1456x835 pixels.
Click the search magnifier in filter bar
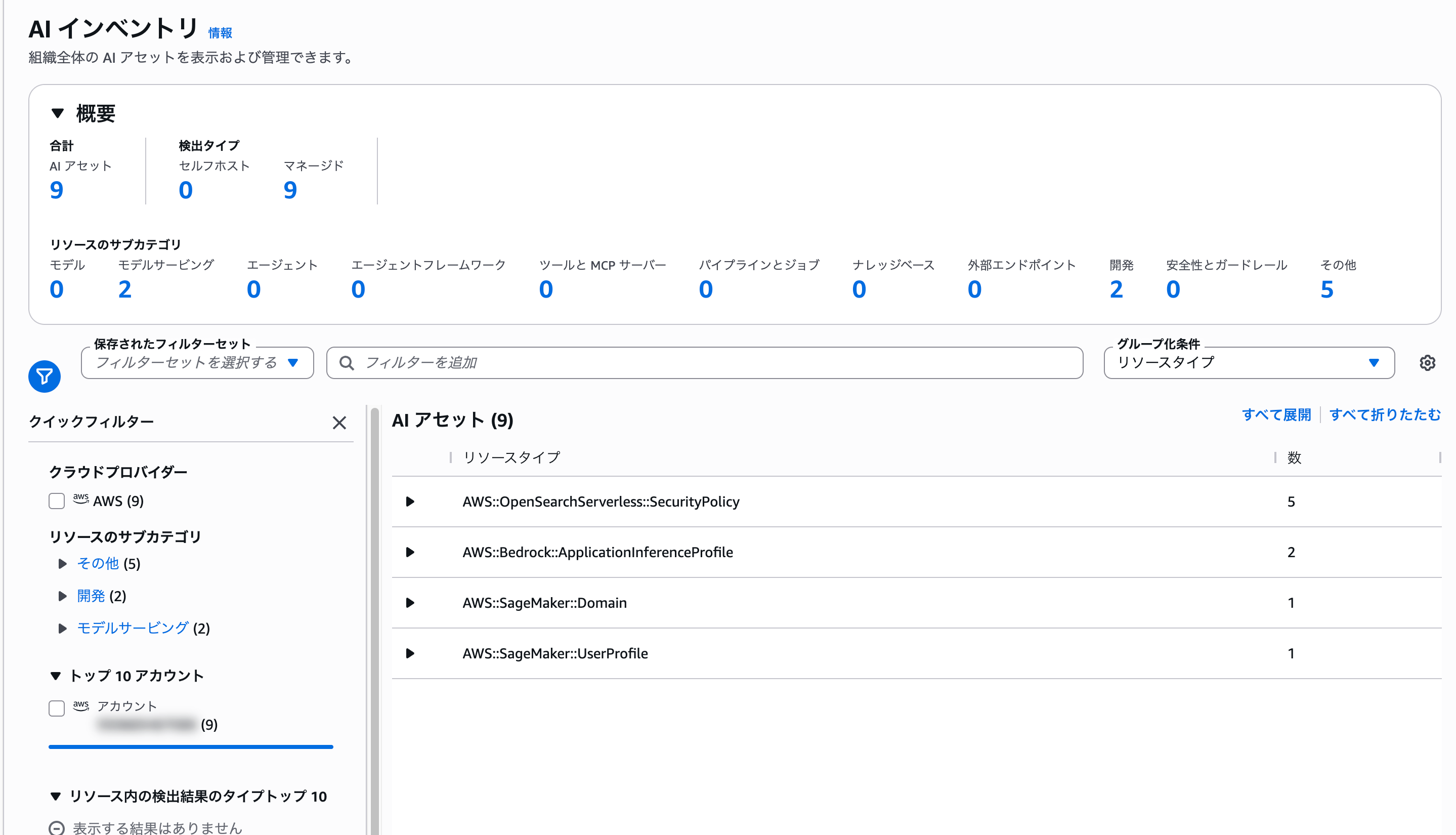(346, 363)
